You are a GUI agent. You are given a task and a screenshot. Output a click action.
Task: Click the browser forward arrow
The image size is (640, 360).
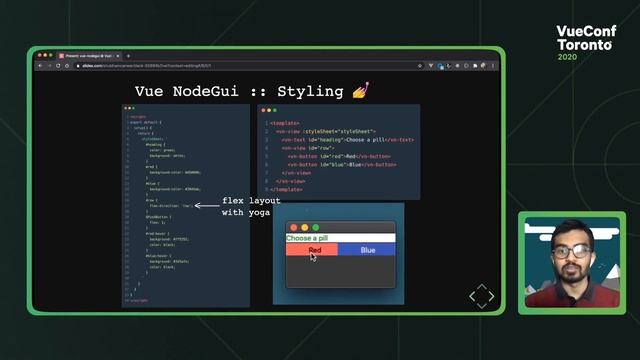click(x=49, y=66)
